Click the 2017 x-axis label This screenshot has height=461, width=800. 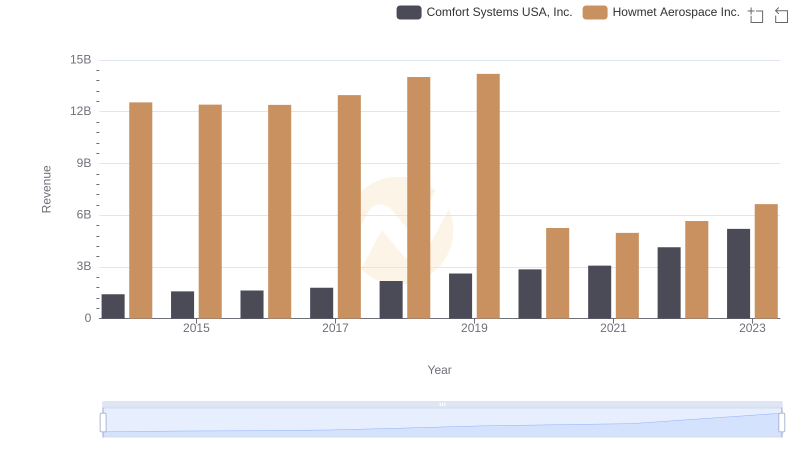pos(335,328)
